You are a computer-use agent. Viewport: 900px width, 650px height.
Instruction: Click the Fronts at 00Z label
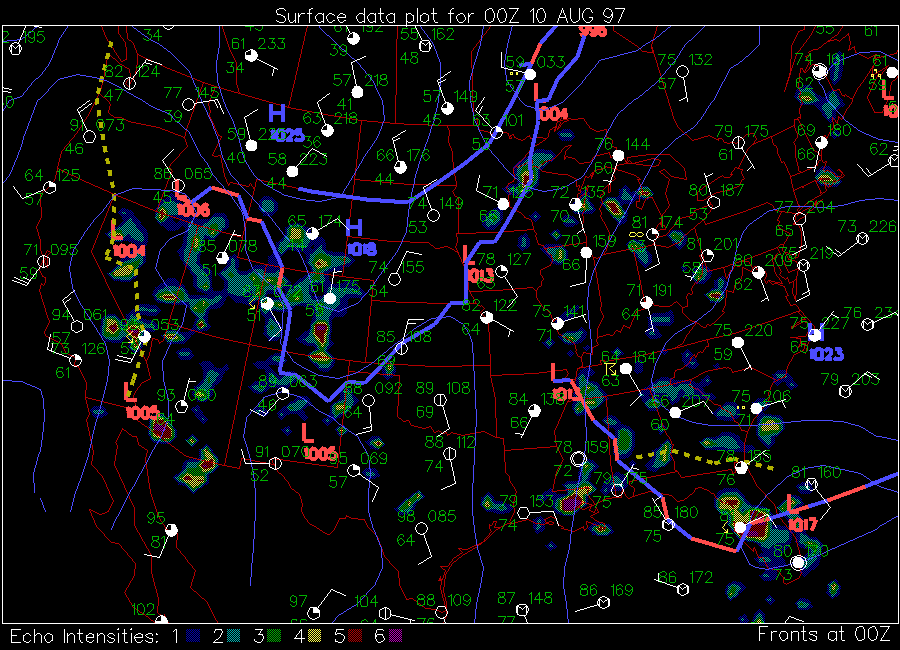tap(824, 635)
